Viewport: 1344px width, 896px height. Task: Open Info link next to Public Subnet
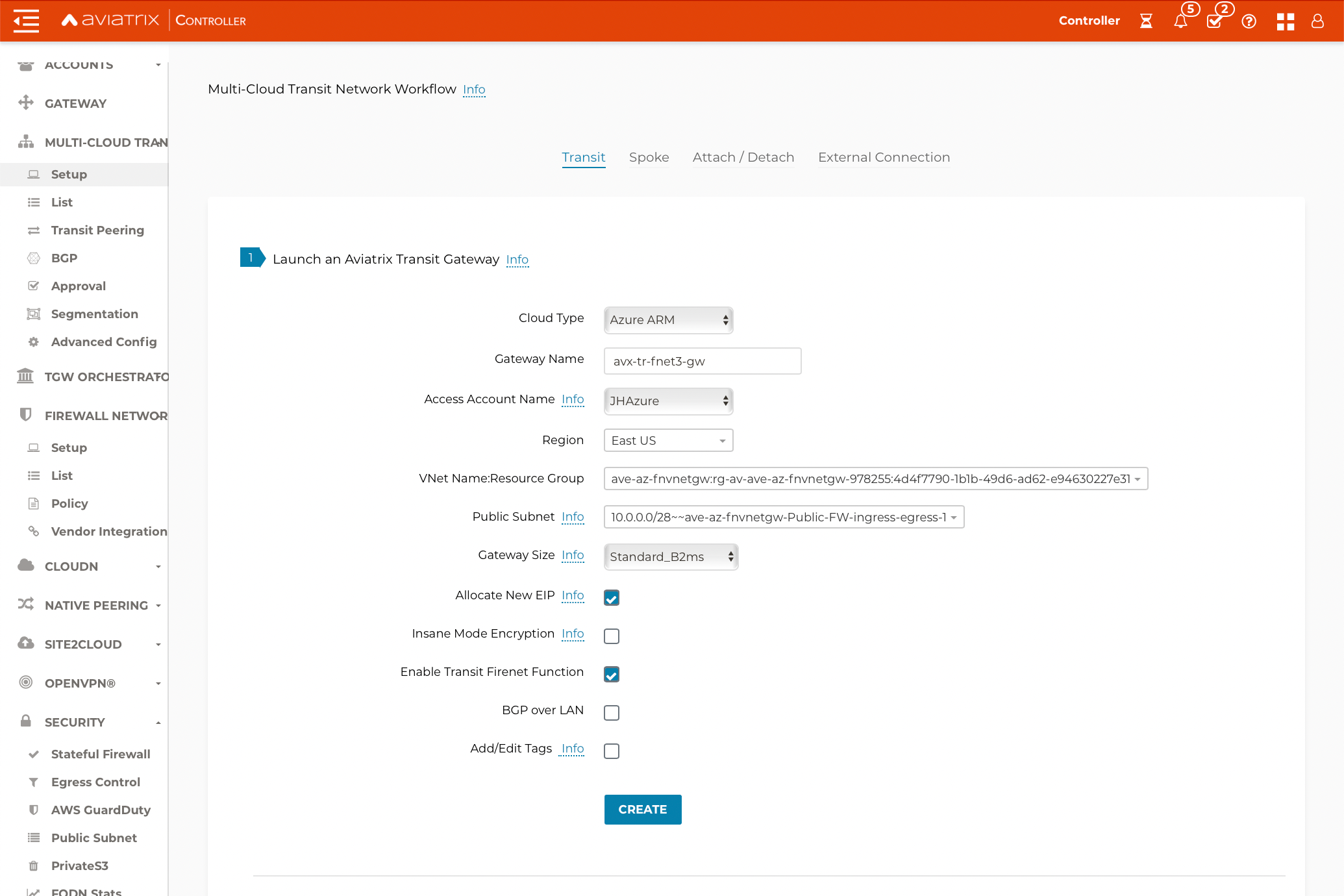[x=572, y=516]
